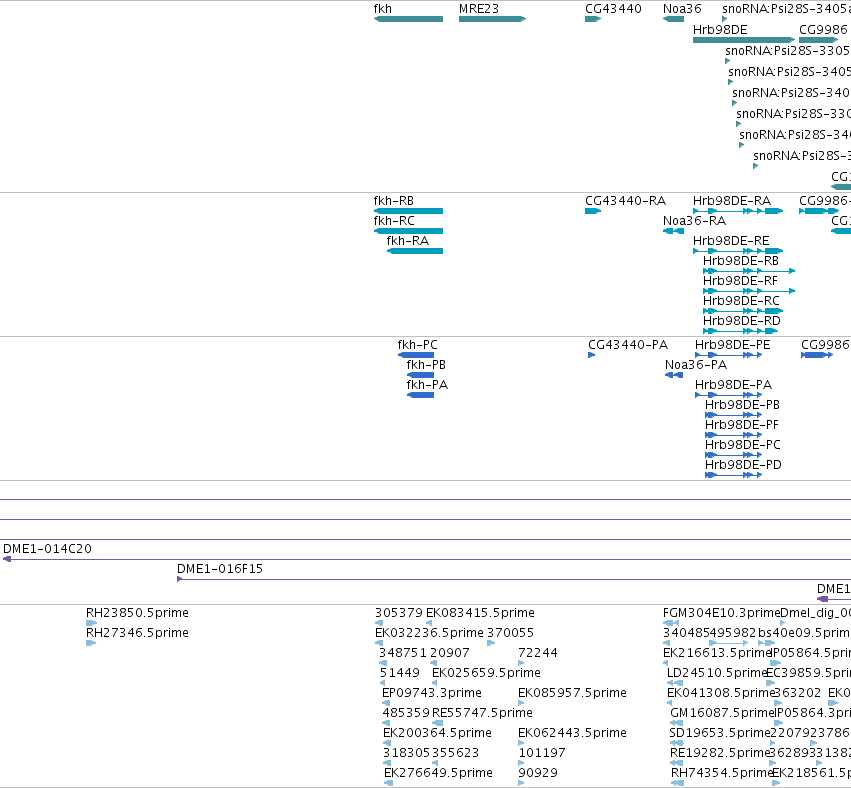
Task: Select the DME1-014C20 clone arrowhead
Action: click(x=7, y=559)
